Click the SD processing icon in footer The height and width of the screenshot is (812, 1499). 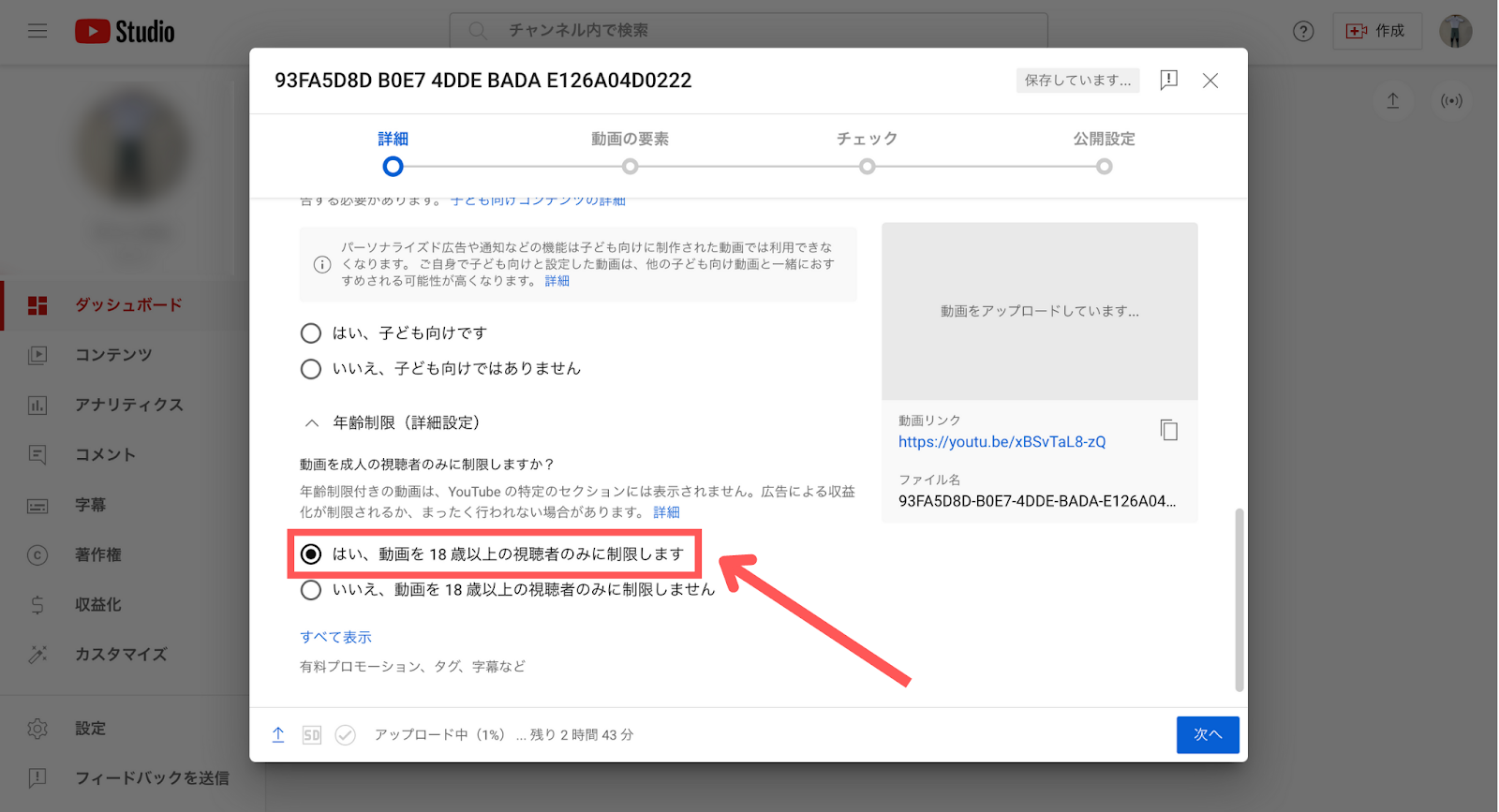(x=312, y=735)
